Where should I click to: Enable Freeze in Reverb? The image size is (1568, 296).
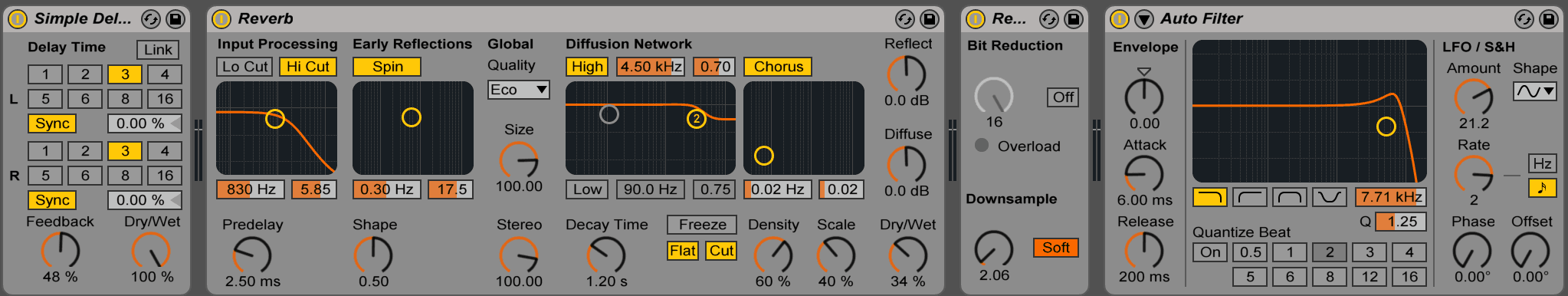702,225
